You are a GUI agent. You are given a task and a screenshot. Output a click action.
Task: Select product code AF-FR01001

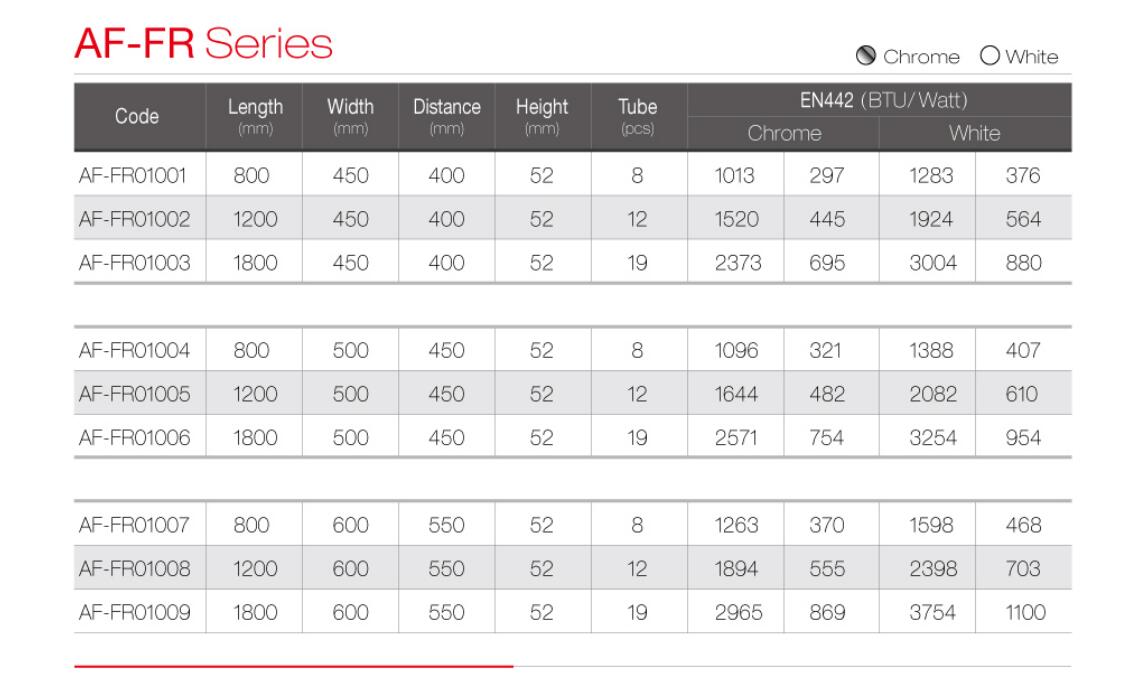[132, 175]
